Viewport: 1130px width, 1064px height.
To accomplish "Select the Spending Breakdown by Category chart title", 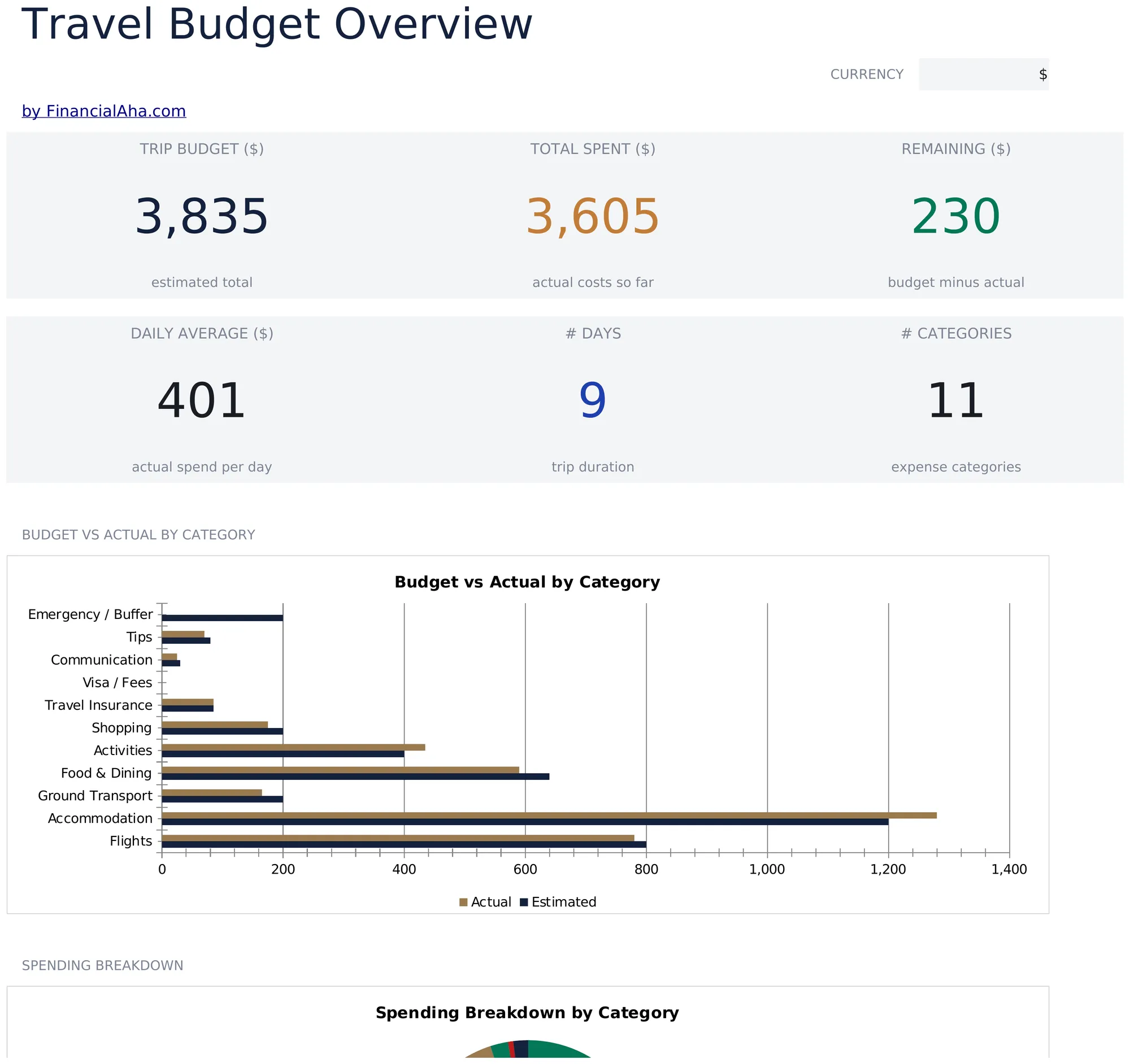I will point(528,1013).
